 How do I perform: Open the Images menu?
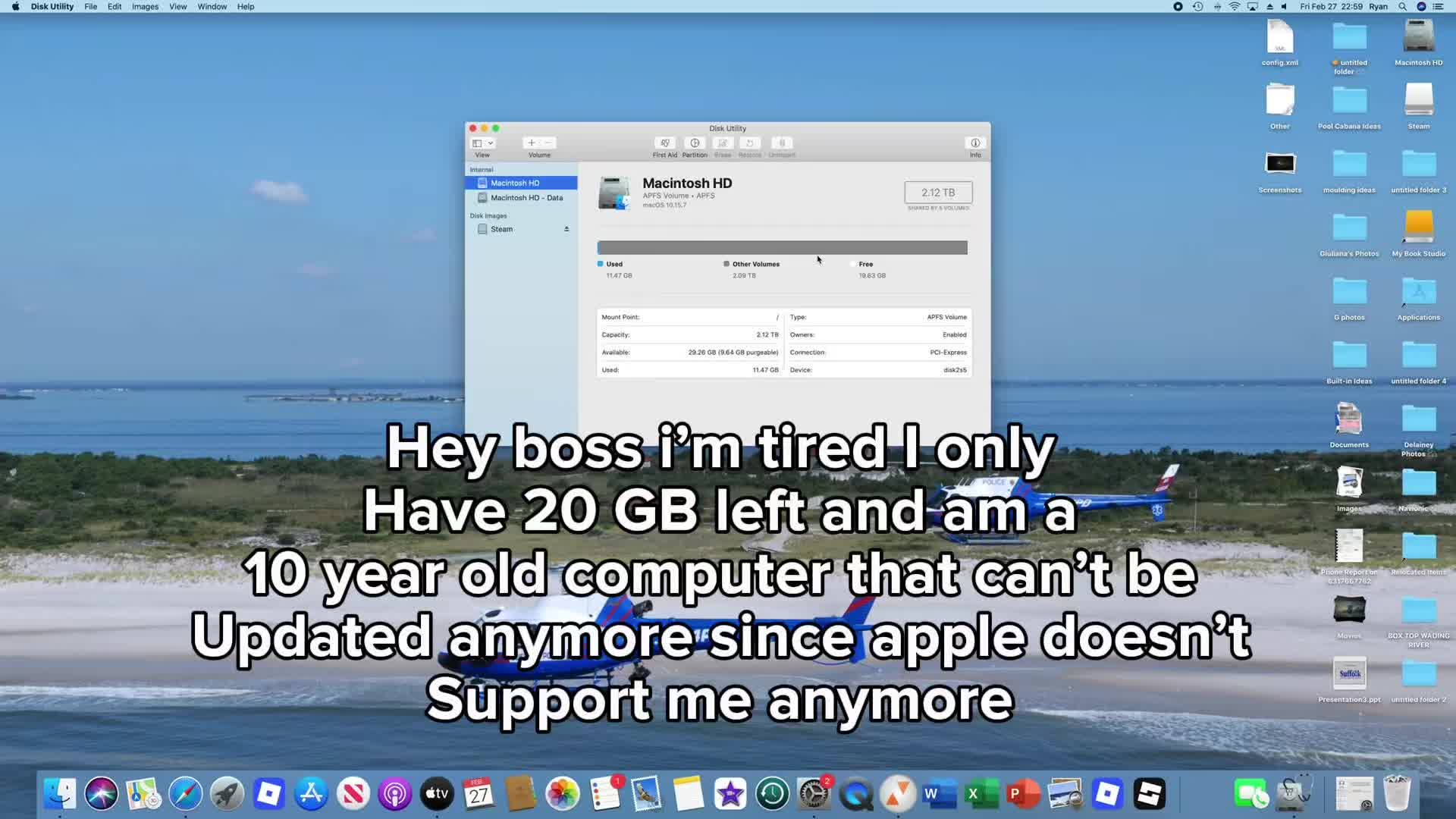[145, 7]
